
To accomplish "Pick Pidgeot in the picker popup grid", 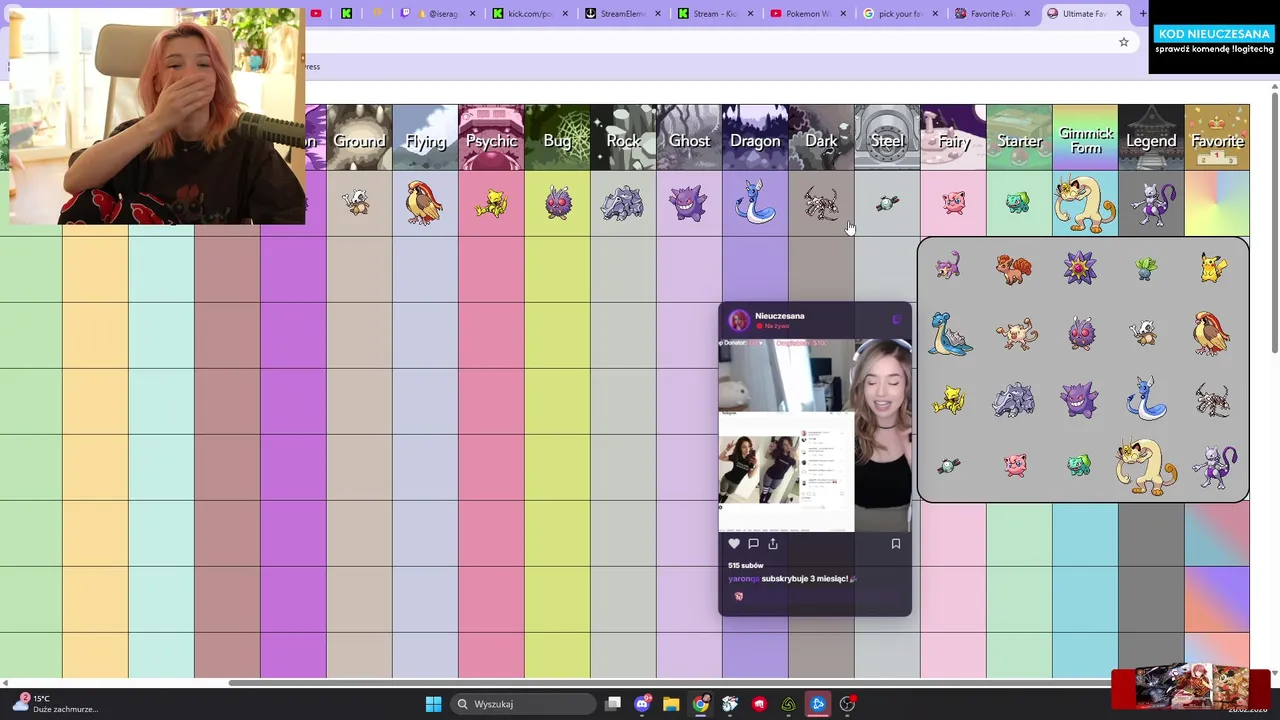I will 1212,334.
